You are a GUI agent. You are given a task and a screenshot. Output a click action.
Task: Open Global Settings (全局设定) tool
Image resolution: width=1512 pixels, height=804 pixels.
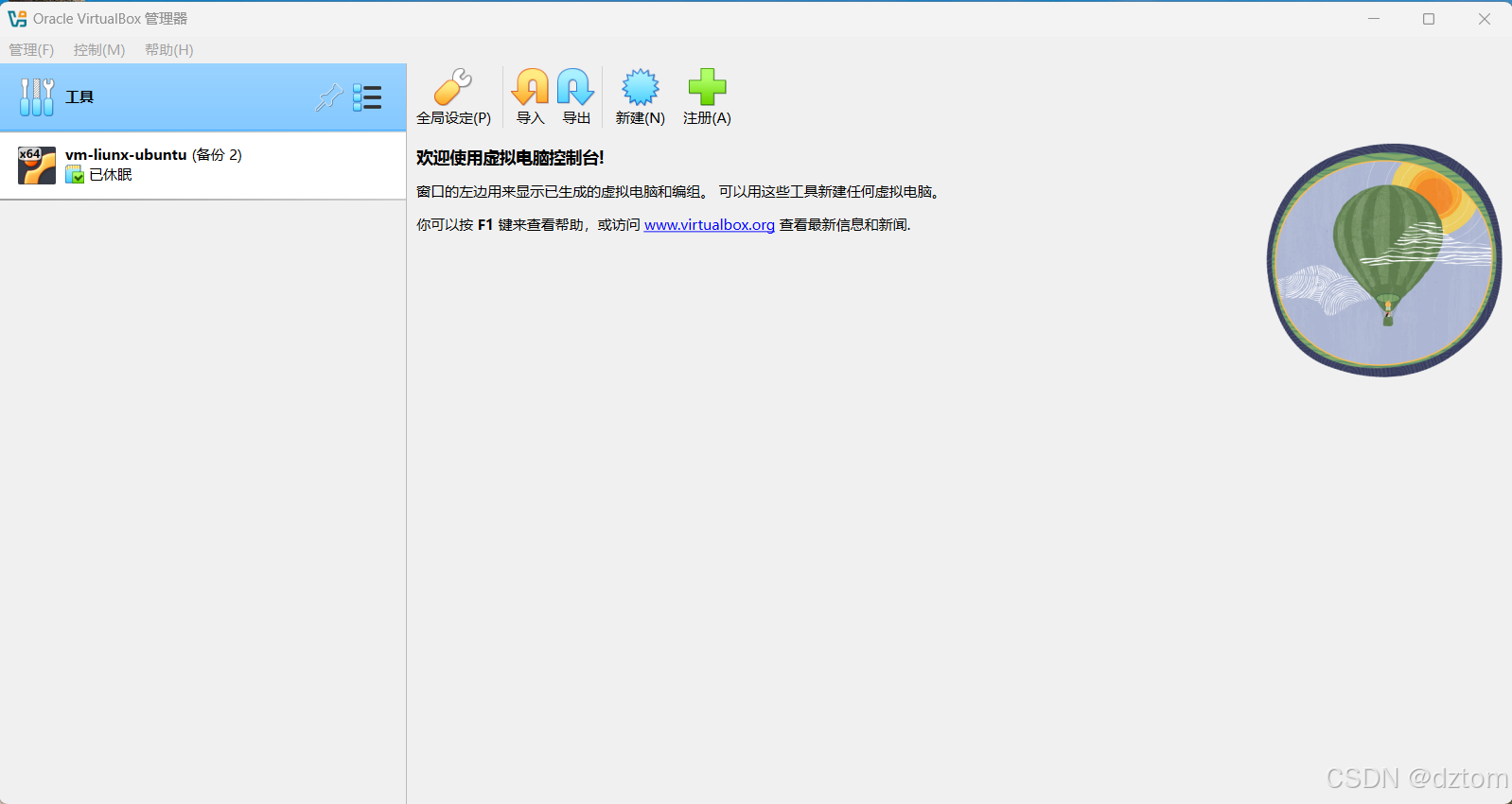click(453, 96)
